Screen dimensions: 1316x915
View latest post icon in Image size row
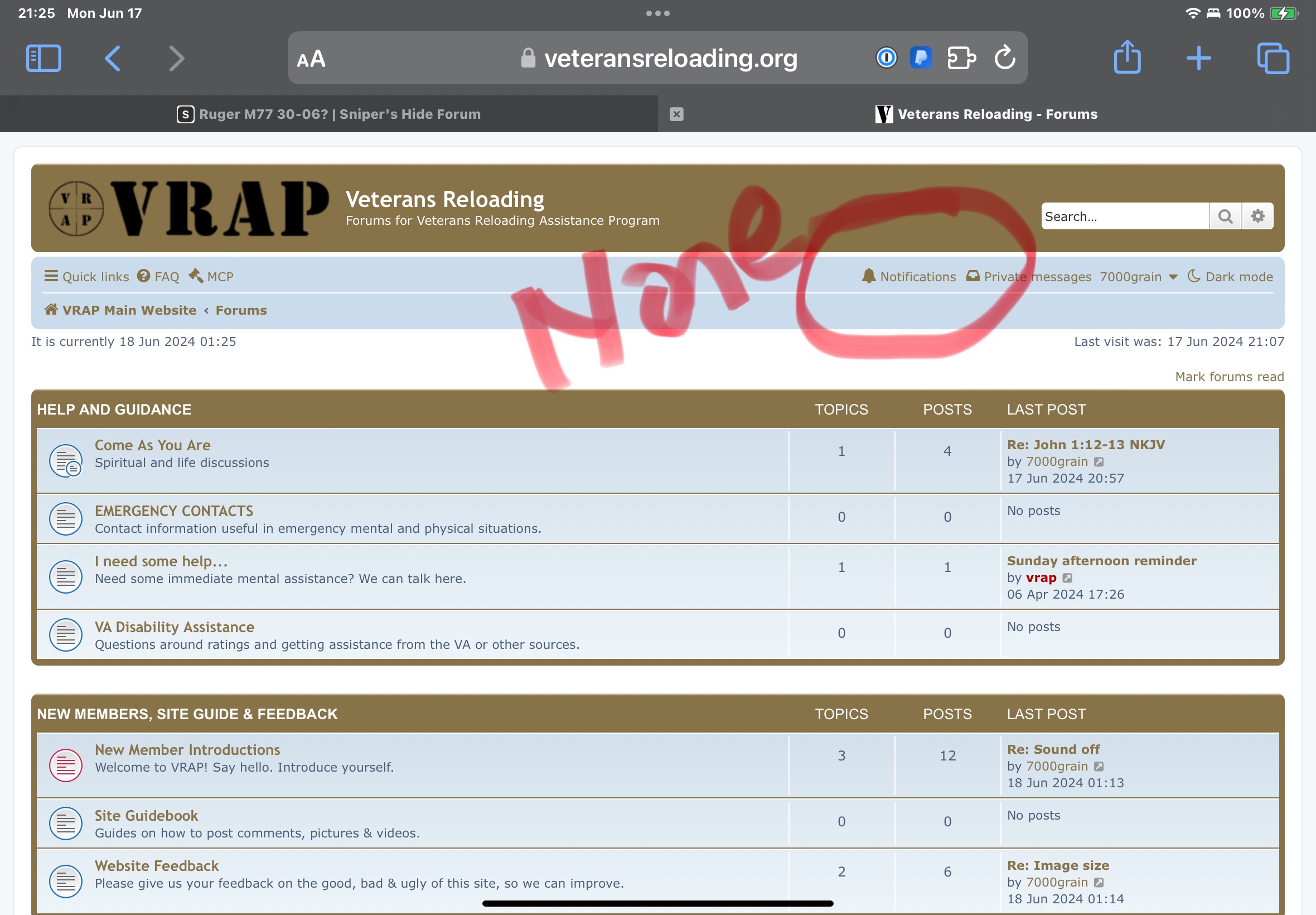click(x=1099, y=882)
